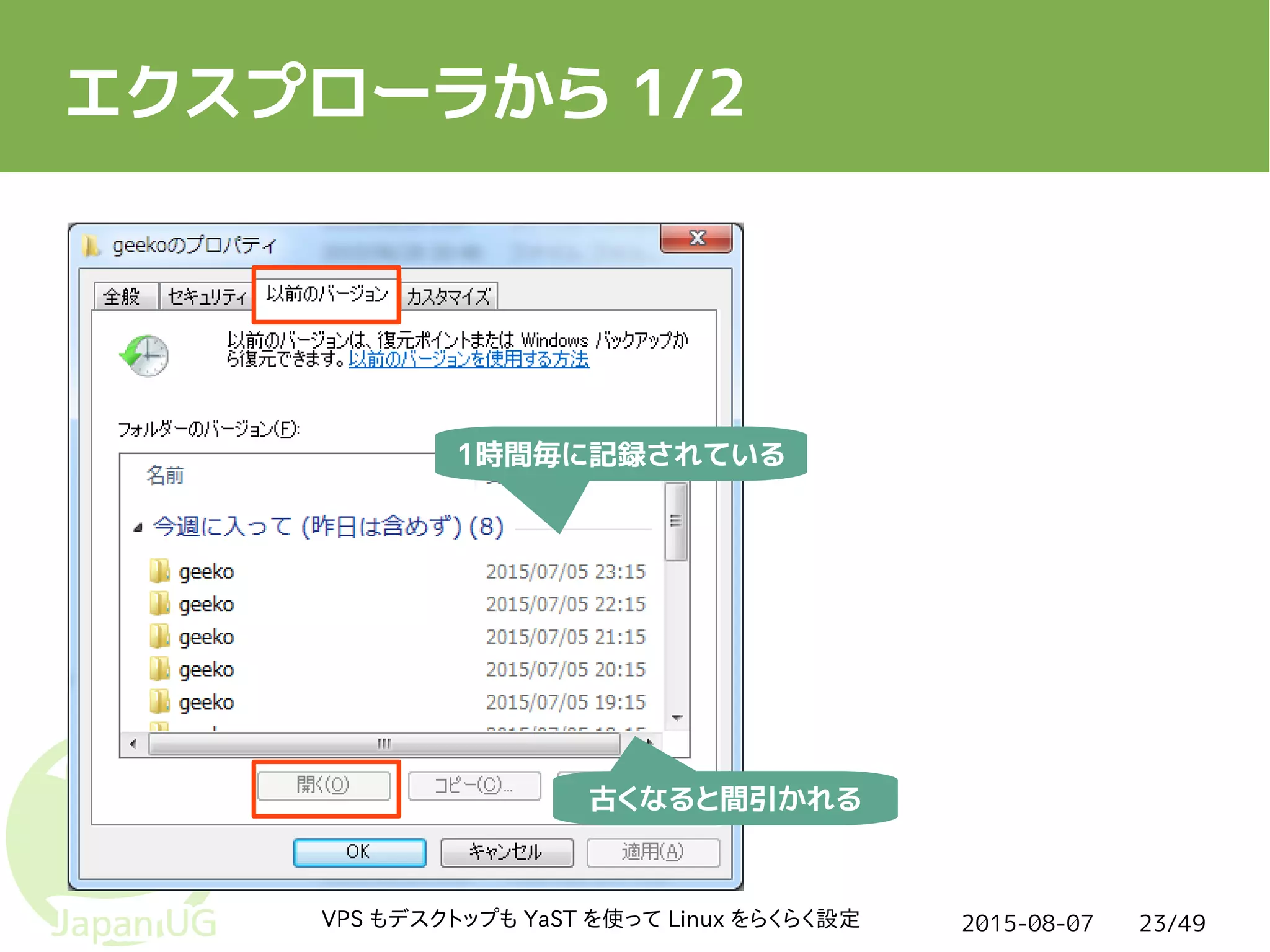This screenshot has width=1270, height=952.
Task: Click folder icon of the 19:15 geeko entry
Action: 159,701
